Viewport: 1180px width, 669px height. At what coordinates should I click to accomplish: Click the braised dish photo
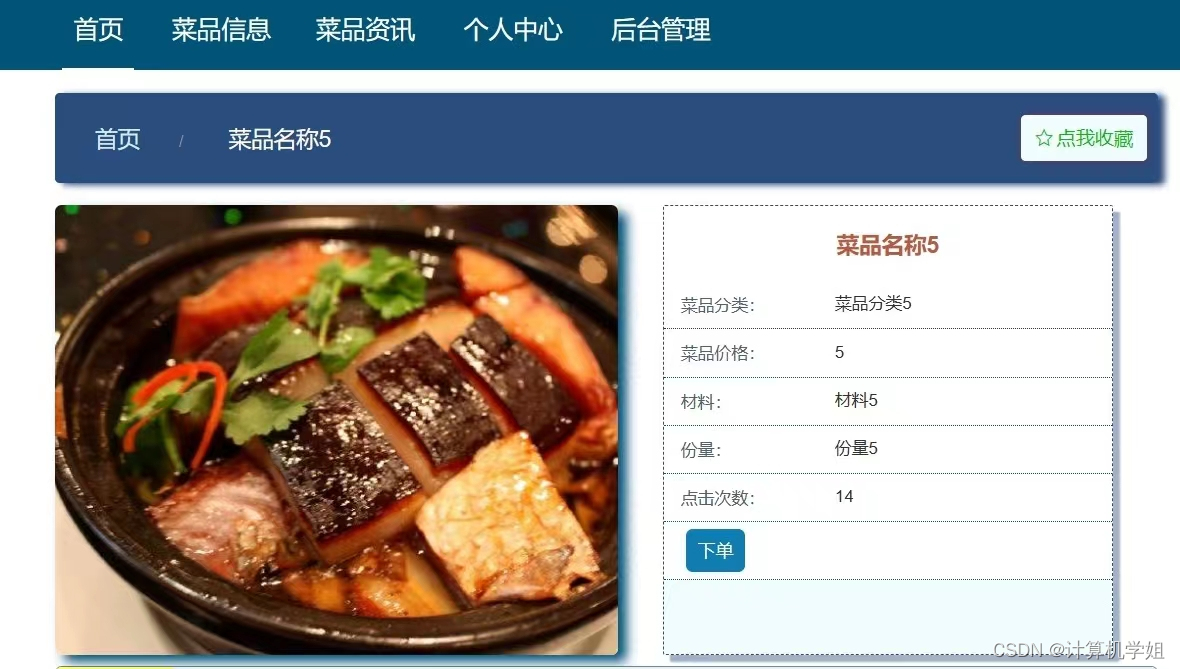click(x=336, y=430)
